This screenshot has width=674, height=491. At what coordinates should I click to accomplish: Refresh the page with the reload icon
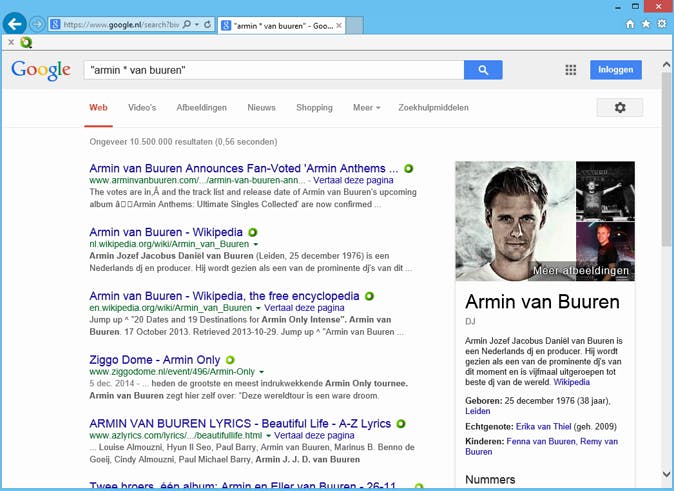[x=207, y=25]
